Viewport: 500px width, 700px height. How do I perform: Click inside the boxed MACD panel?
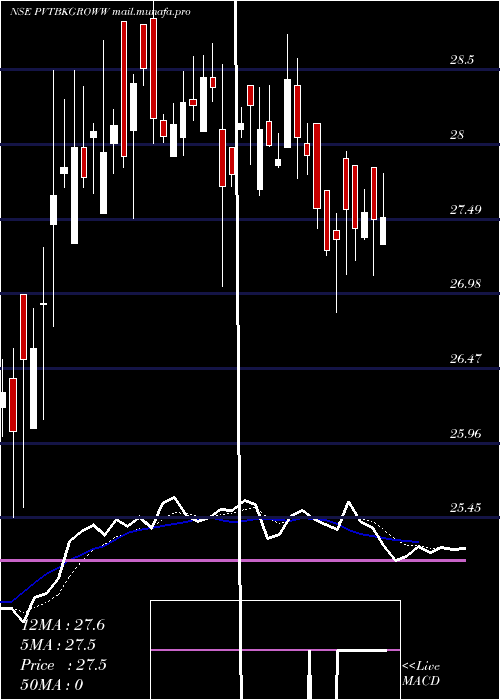coord(275,650)
